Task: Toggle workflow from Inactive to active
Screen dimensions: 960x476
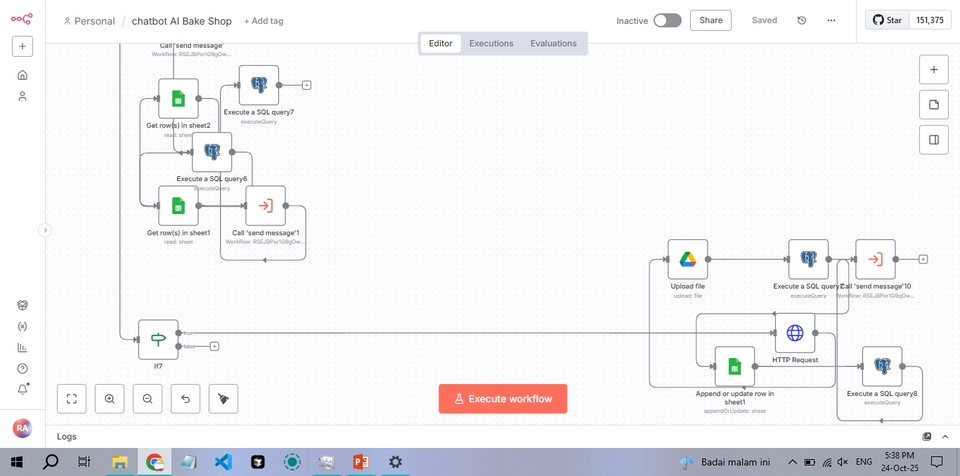Action: click(667, 20)
